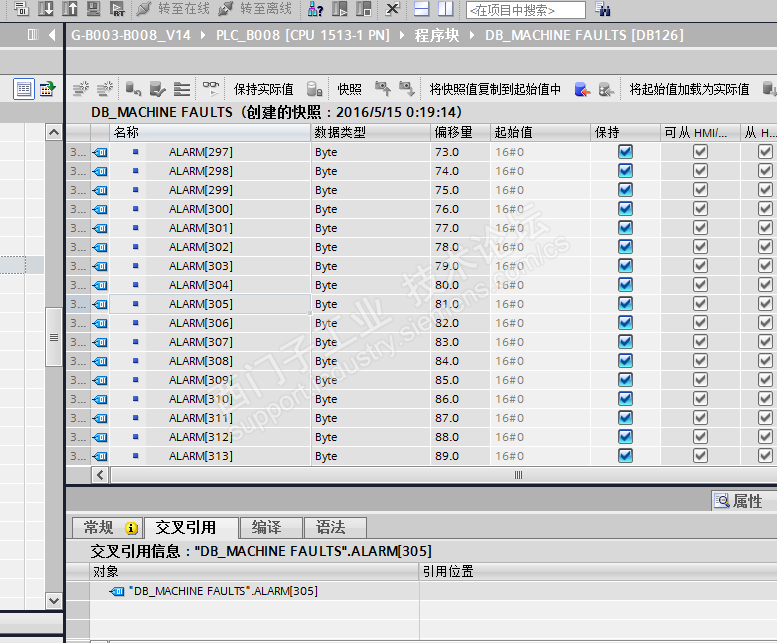777x643 pixels.
Task: Click 将起始值加载为实际值 button
Action: pyautogui.click(x=689, y=89)
